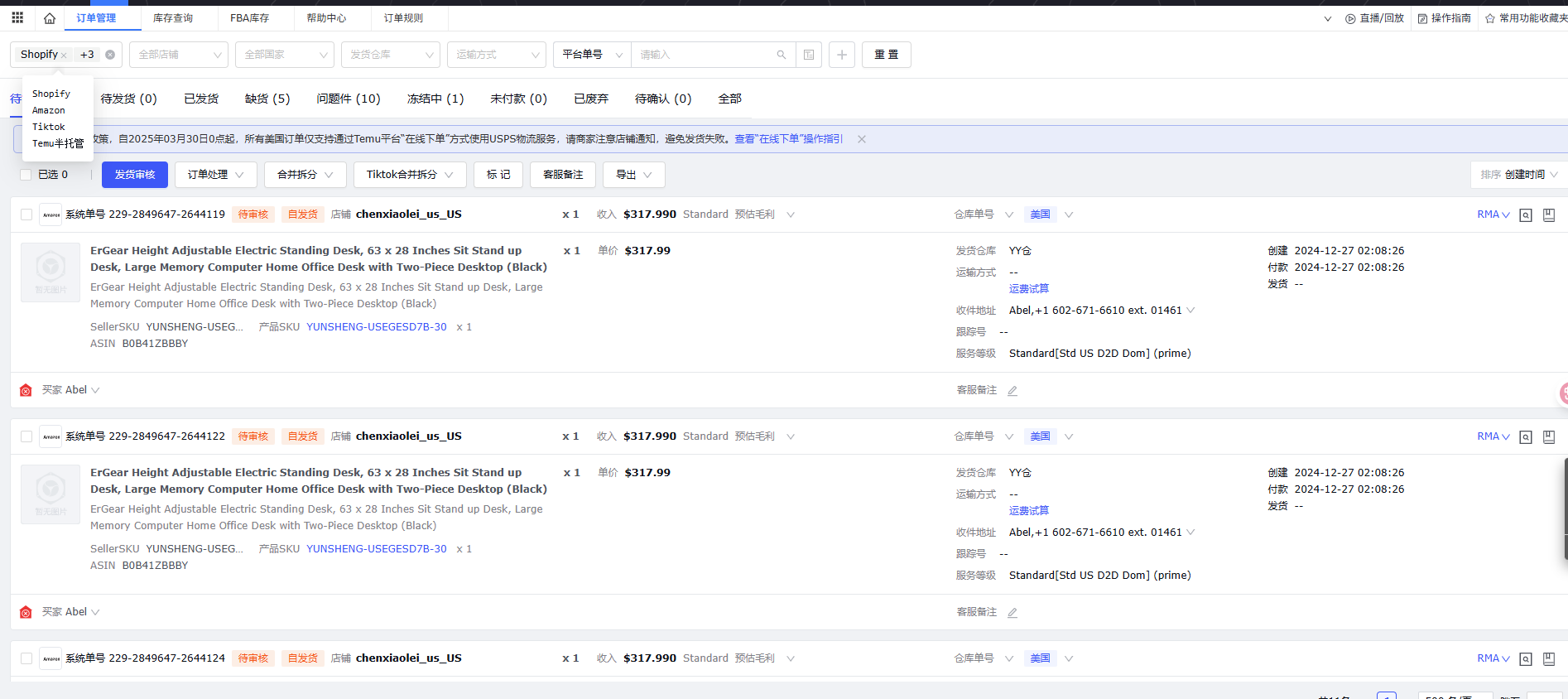This screenshot has height=699, width=1568.
Task: Select checkbox for order 229-2849647-2644122
Action: click(26, 436)
